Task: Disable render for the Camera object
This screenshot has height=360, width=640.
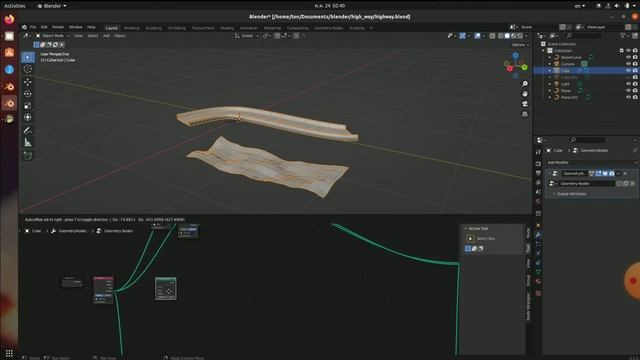Action: click(635, 64)
